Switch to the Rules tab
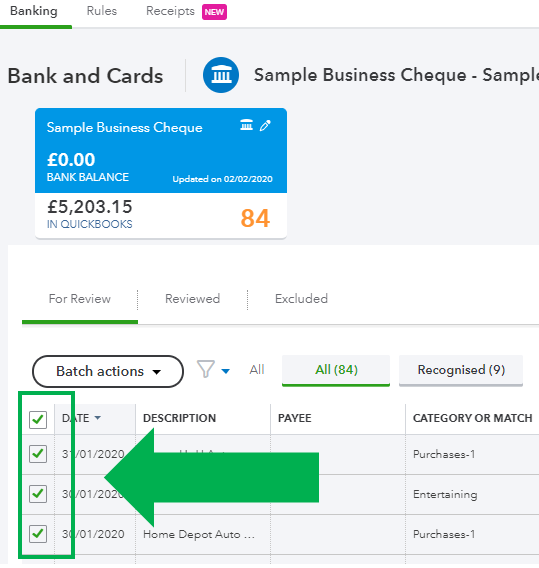Viewport: 539px width, 568px height. point(102,11)
